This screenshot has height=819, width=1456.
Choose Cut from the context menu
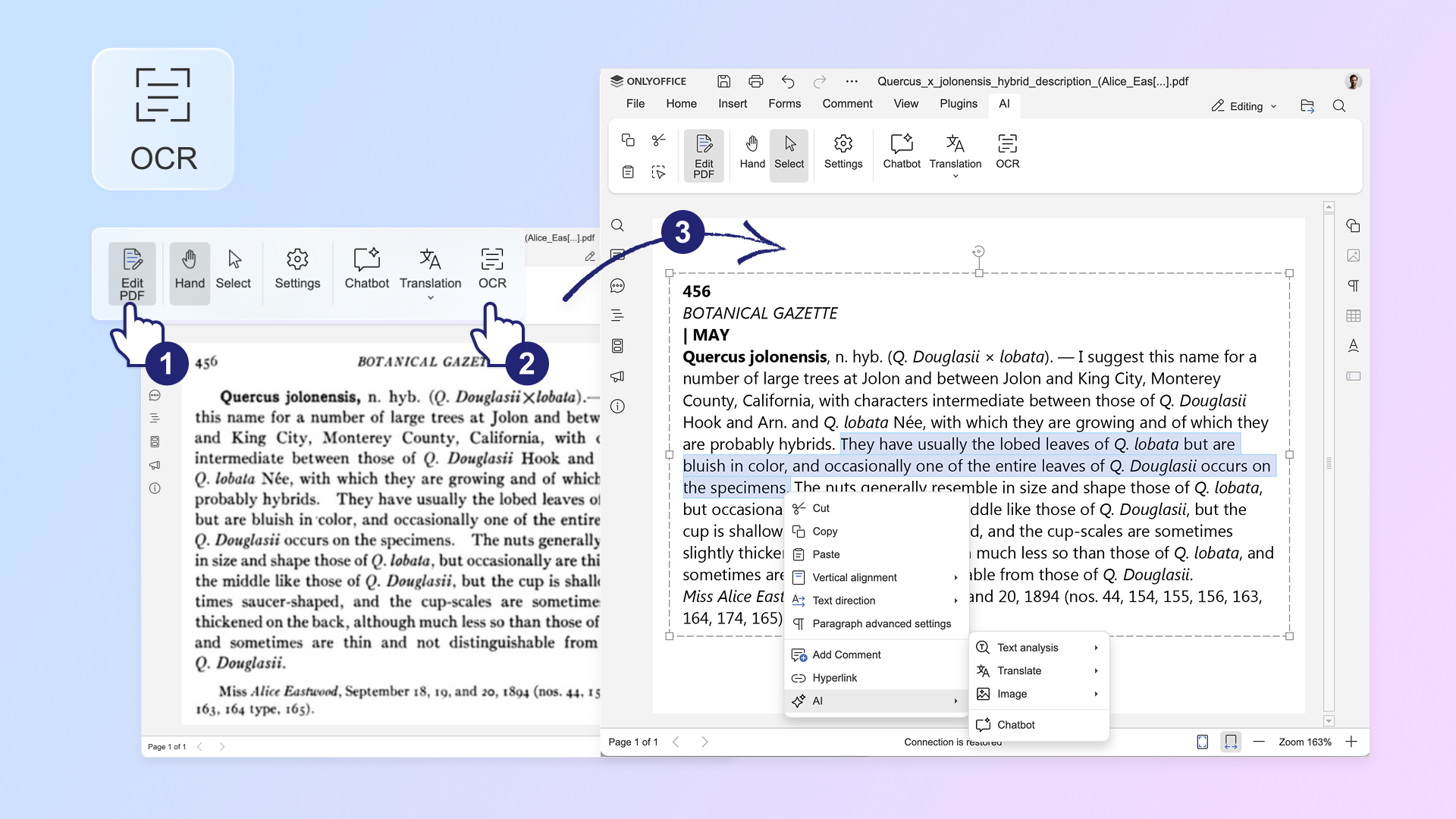coord(876,508)
